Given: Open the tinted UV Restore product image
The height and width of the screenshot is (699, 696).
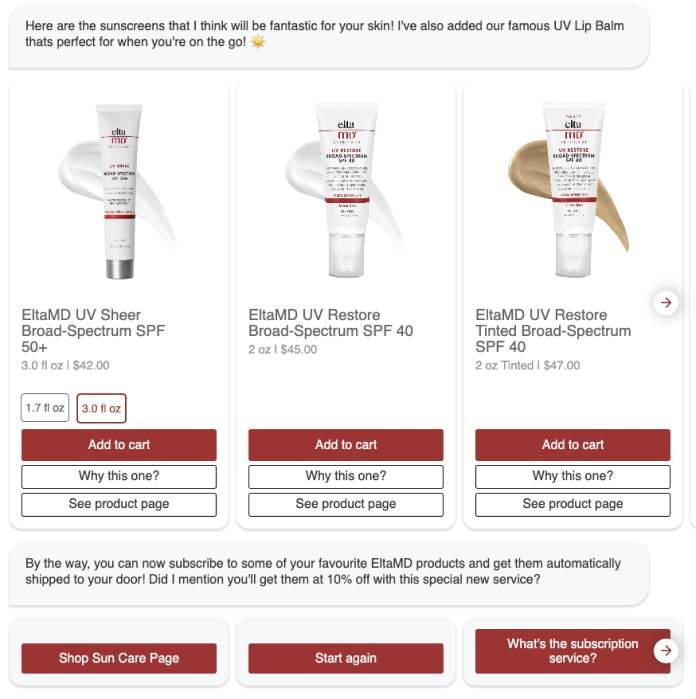Looking at the screenshot, I should pos(571,191).
